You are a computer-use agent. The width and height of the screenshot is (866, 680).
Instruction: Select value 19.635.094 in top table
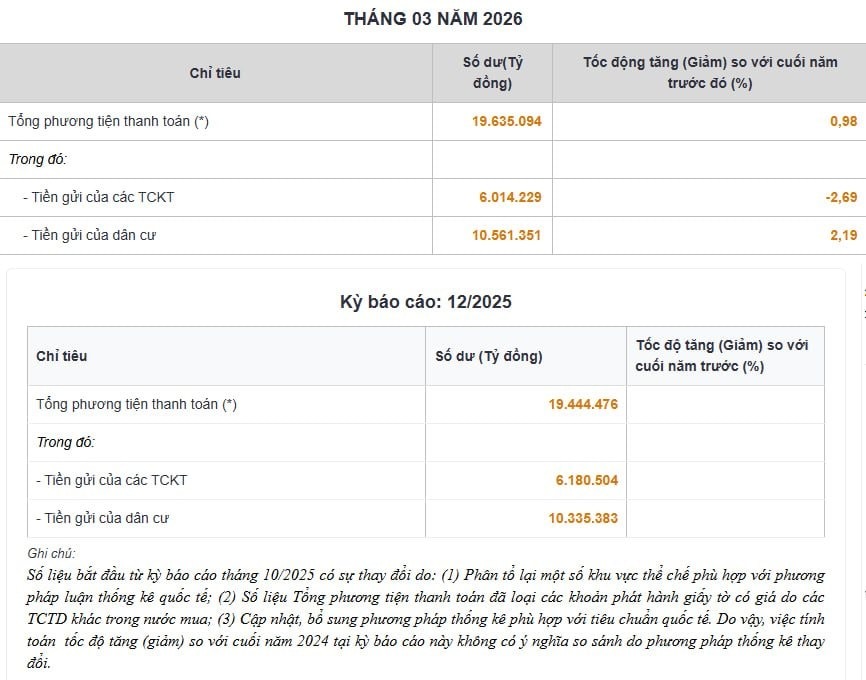click(506, 122)
